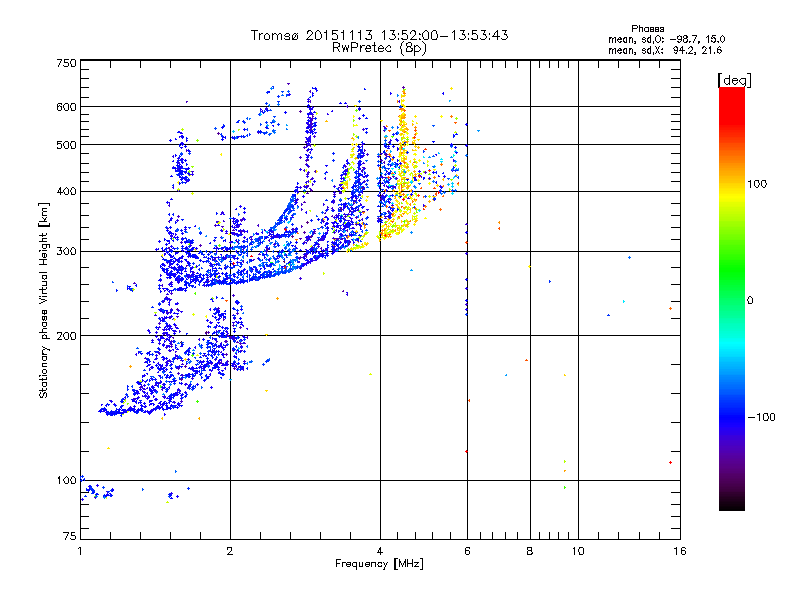Click the y-axis tick label "100"
This screenshot has width=800, height=600.
coord(66,480)
